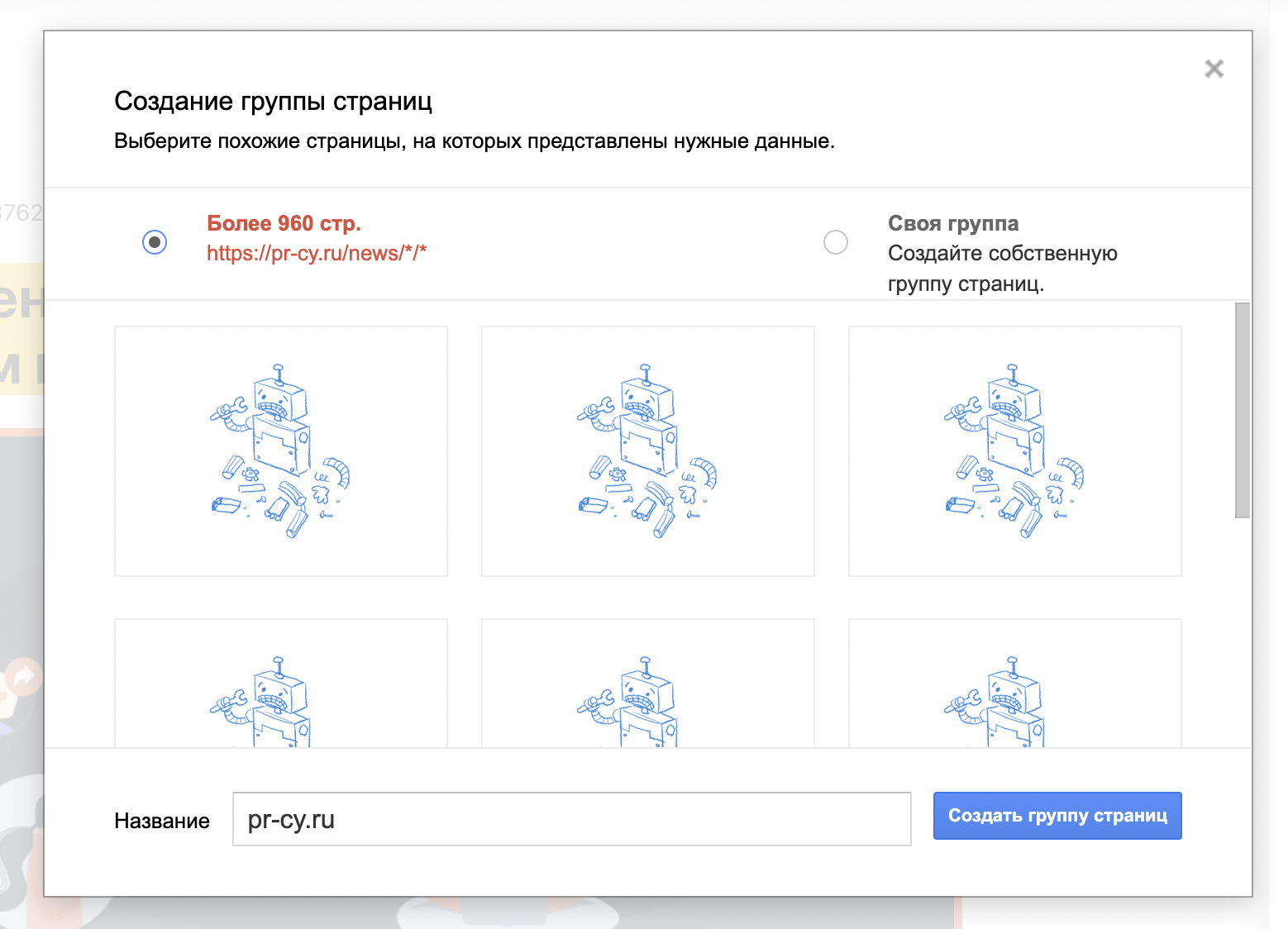Click the thumbnail list scrollbar handle

pos(1242,410)
